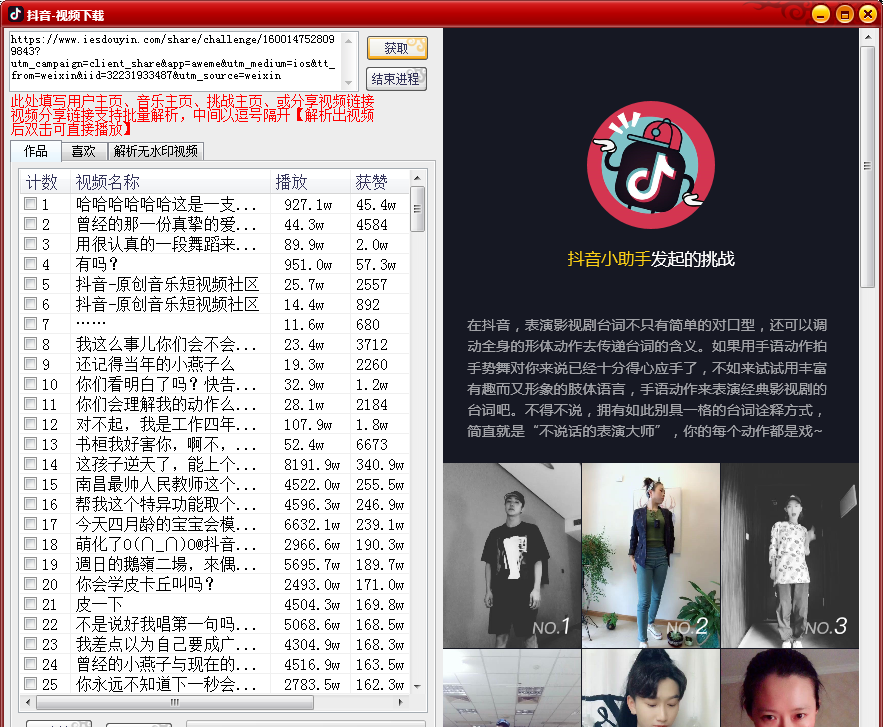Screen dimensions: 883x727
Task: Click the 获取 fetch button
Action: (397, 48)
